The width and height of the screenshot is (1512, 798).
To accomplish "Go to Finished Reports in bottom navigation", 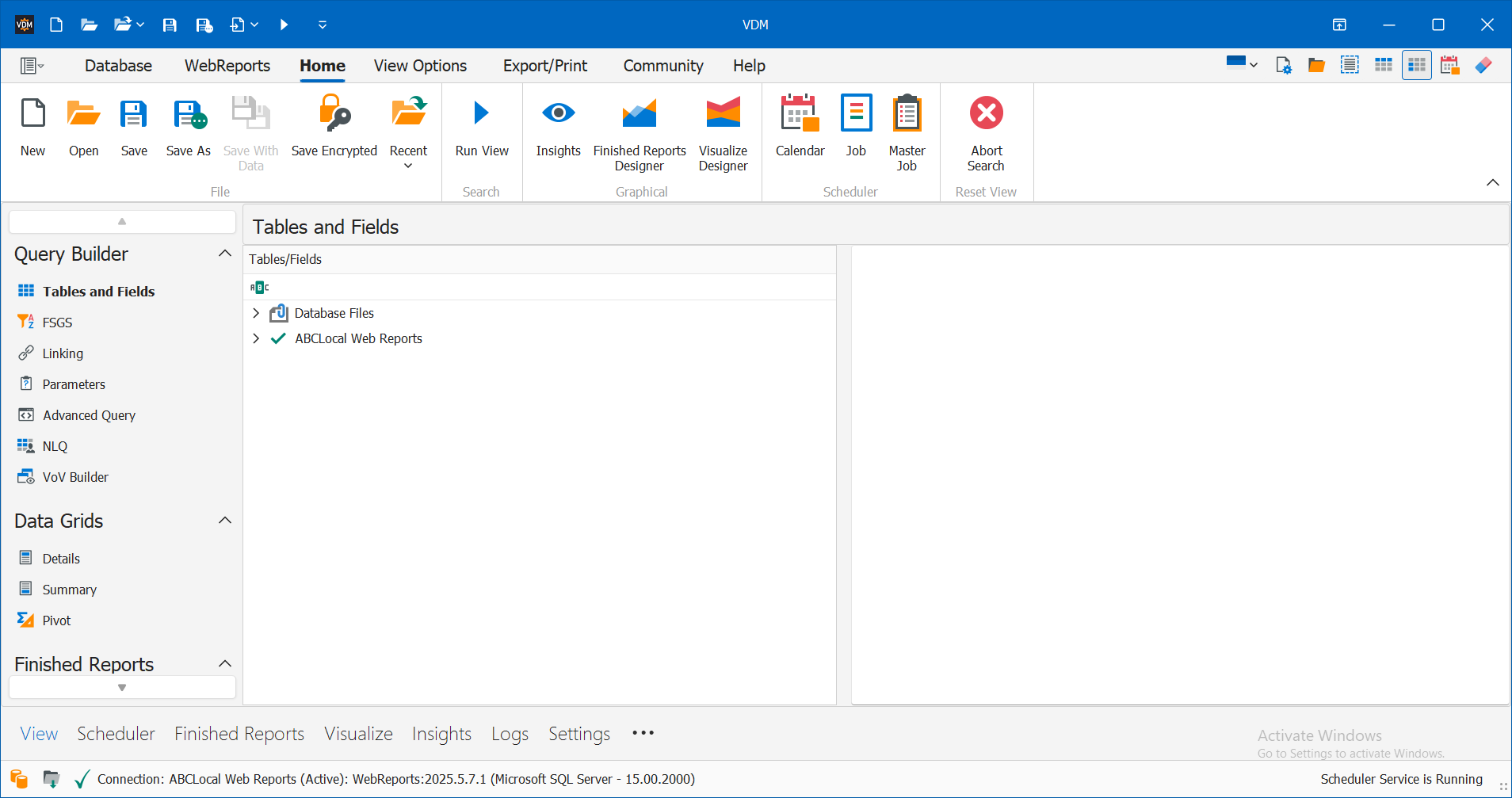I will coord(239,733).
